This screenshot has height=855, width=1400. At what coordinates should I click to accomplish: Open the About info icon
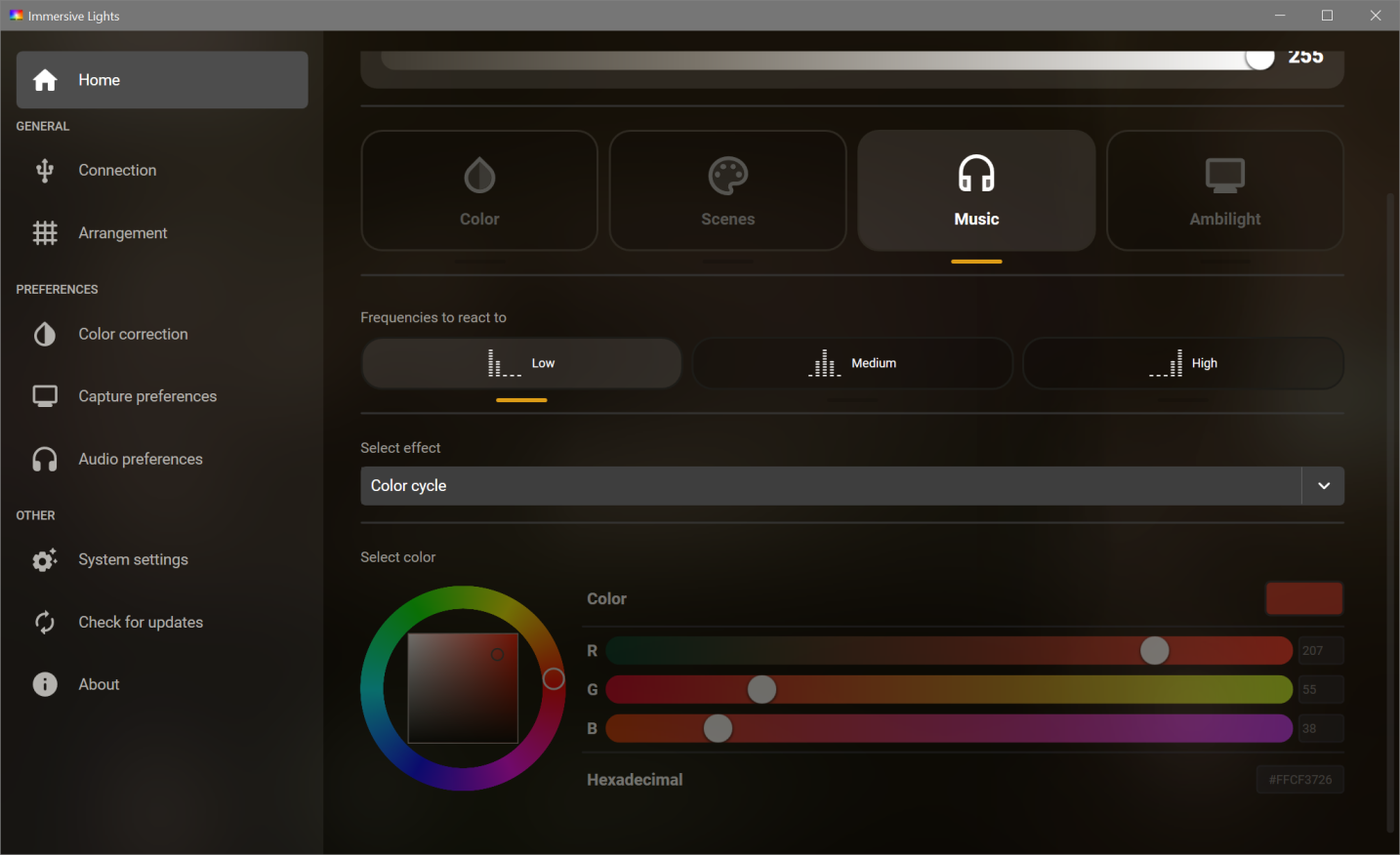coord(45,685)
